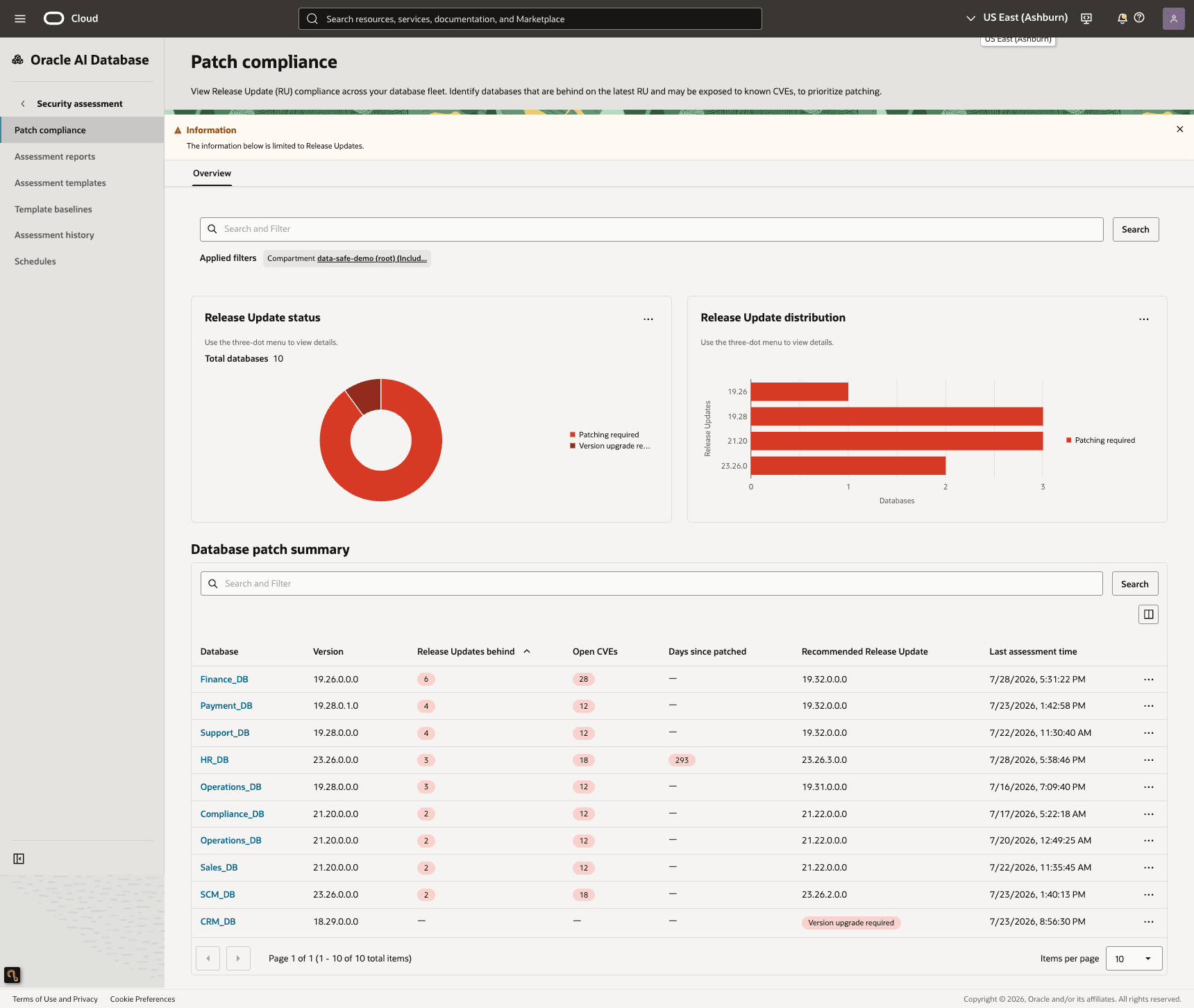Close the Information banner
1194x1008 pixels.
(x=1179, y=129)
